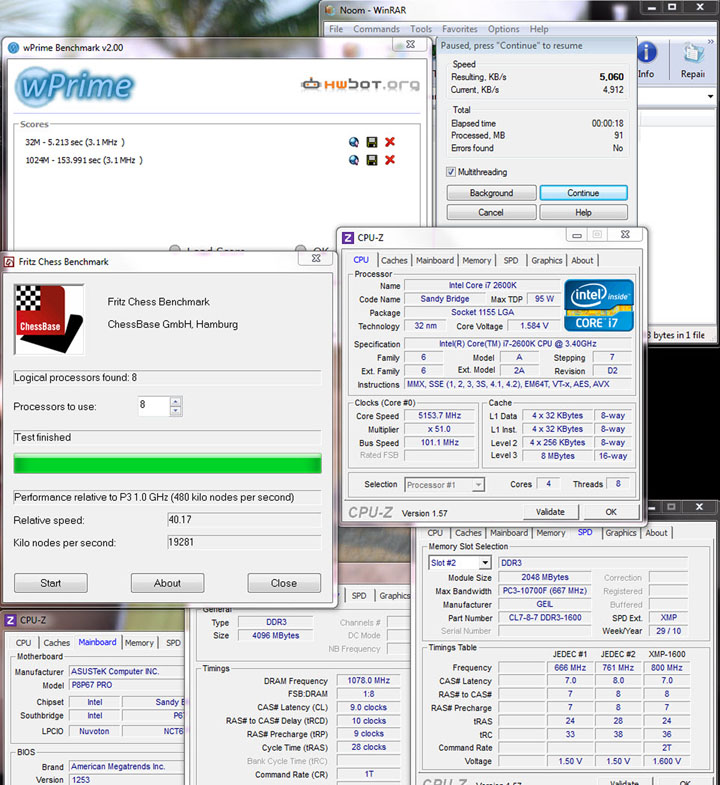Open Memory tab in Mainboard CPU-Z window

click(139, 643)
